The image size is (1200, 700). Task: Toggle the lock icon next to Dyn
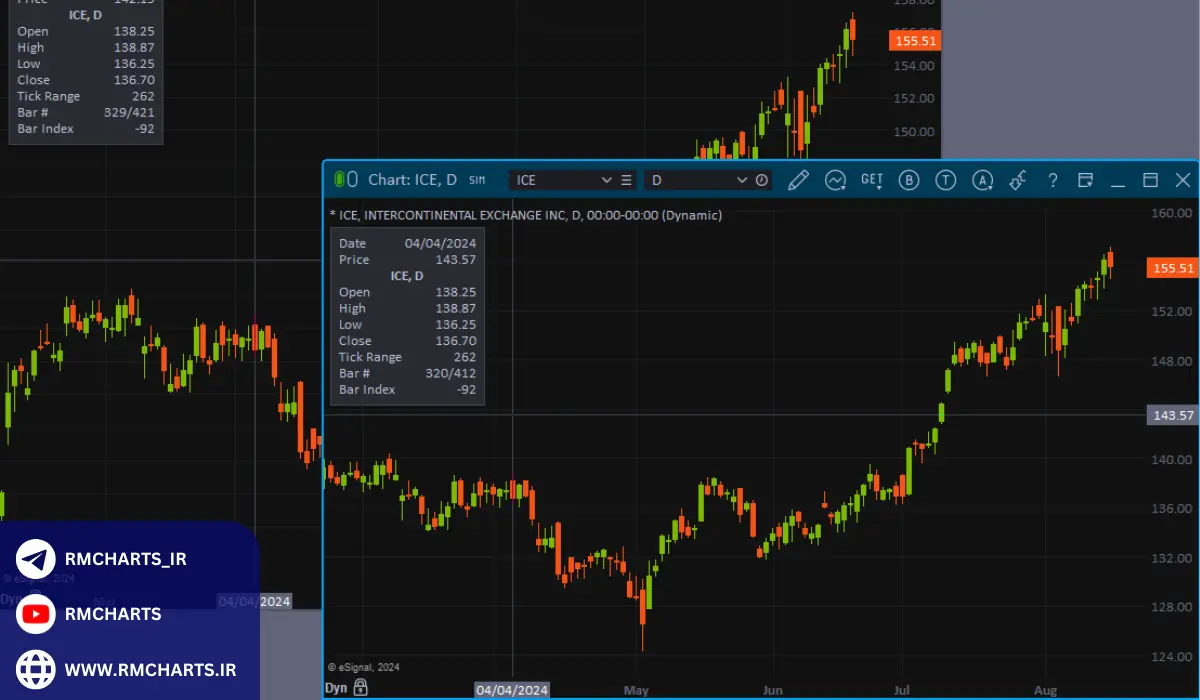tap(360, 688)
